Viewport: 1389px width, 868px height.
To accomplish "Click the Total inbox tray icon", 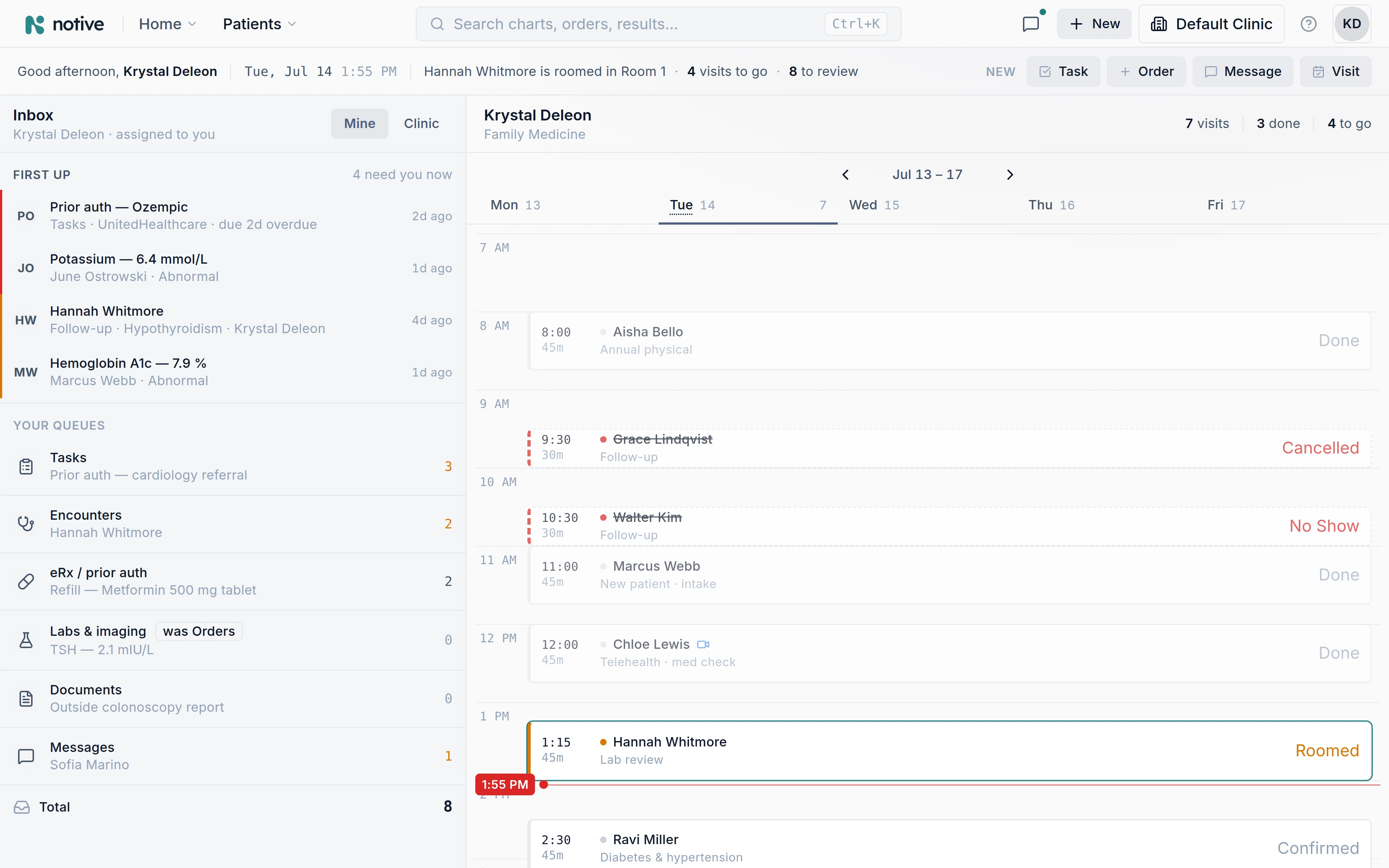I will [x=22, y=807].
